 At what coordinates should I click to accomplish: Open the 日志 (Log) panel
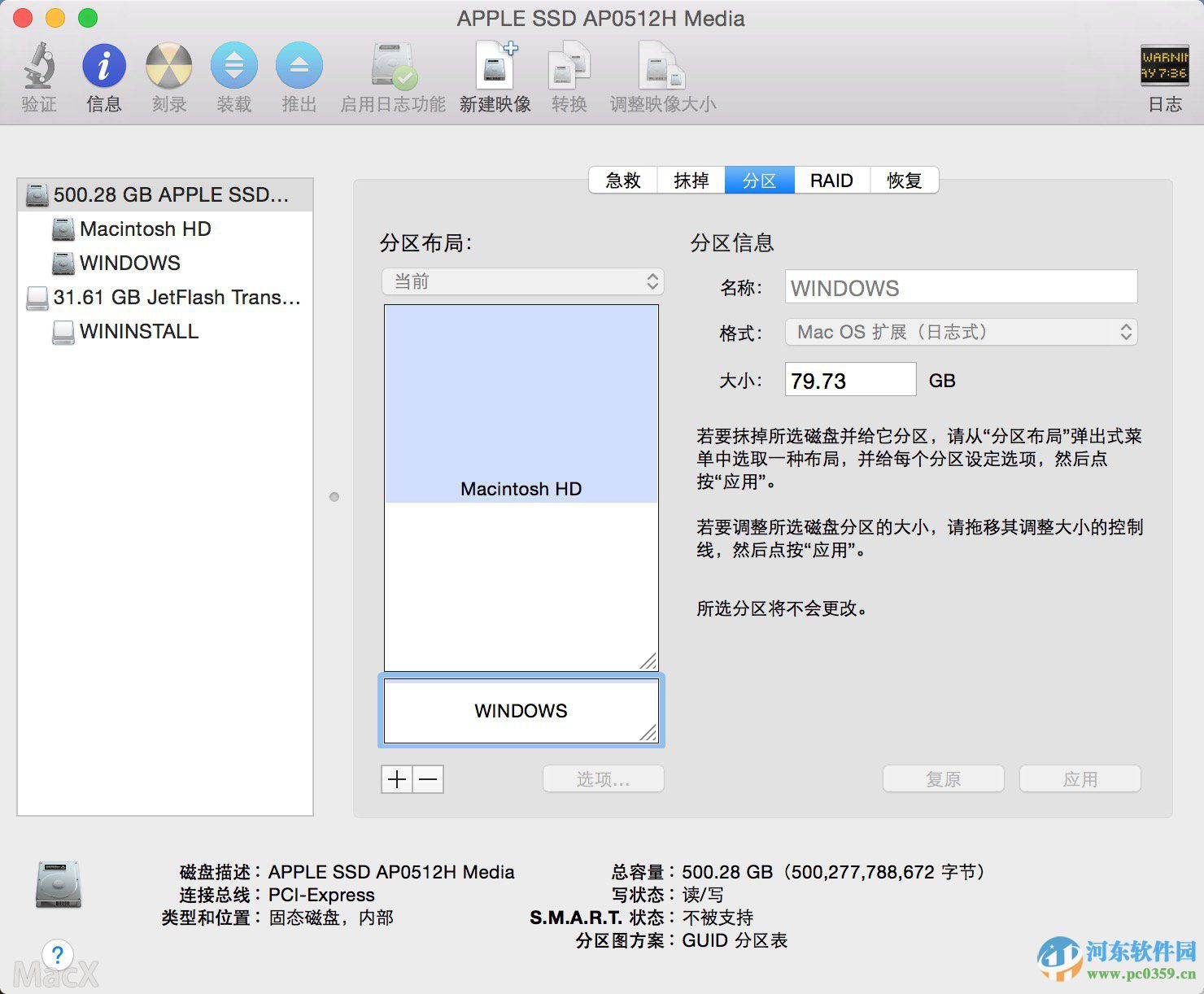(x=1163, y=73)
